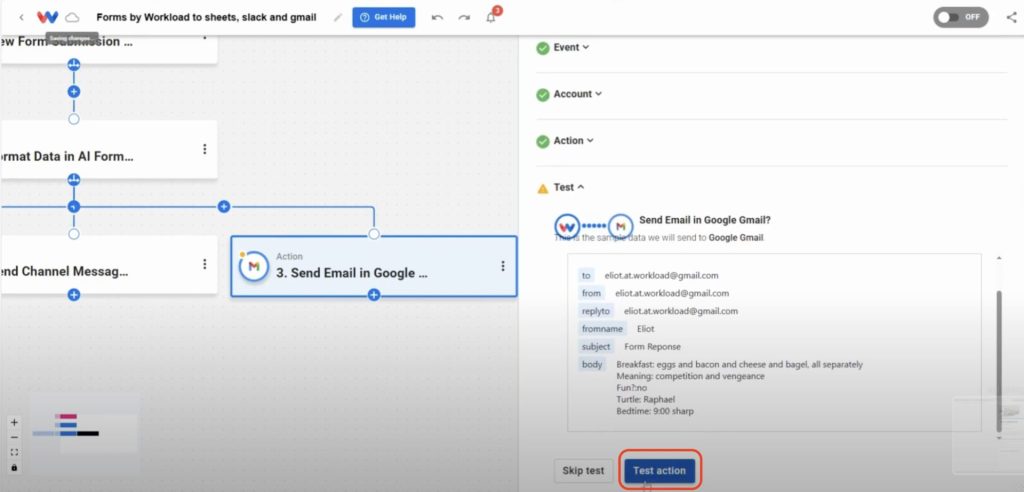The image size is (1024, 492).
Task: Select the Format Data in AI step card
Action: [x=108, y=150]
